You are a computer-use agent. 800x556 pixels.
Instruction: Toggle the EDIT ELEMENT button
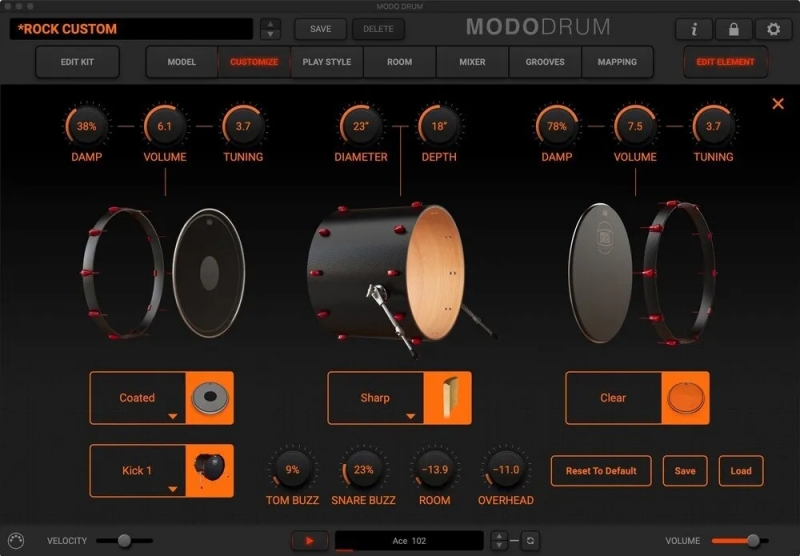click(725, 62)
